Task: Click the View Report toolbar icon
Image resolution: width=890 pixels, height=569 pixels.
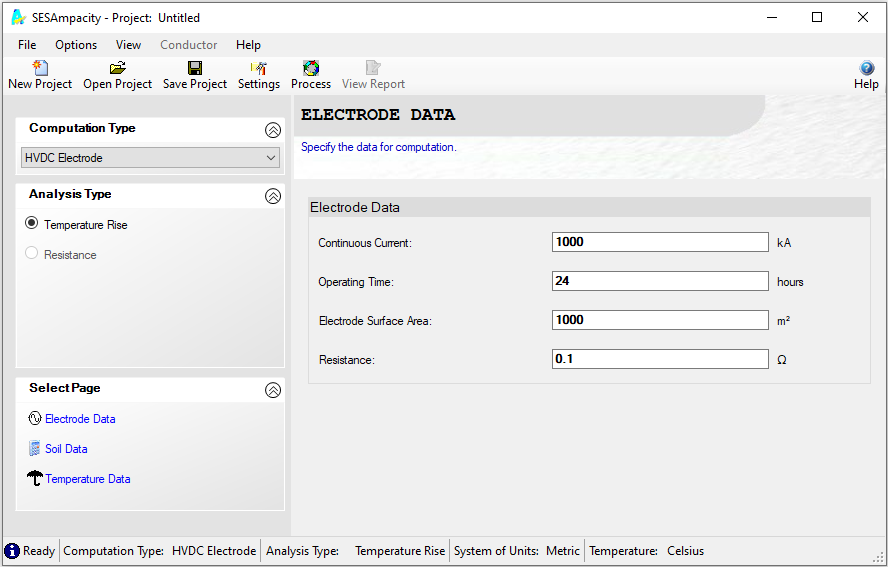Action: point(373,68)
